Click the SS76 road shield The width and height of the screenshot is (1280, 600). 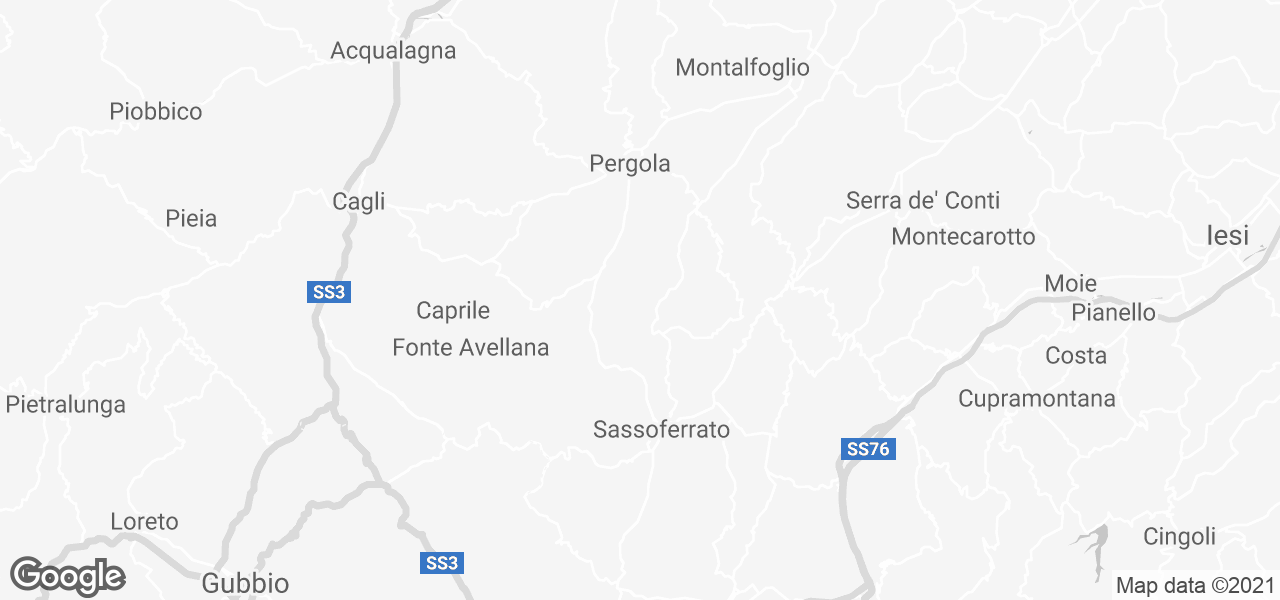(x=867, y=449)
